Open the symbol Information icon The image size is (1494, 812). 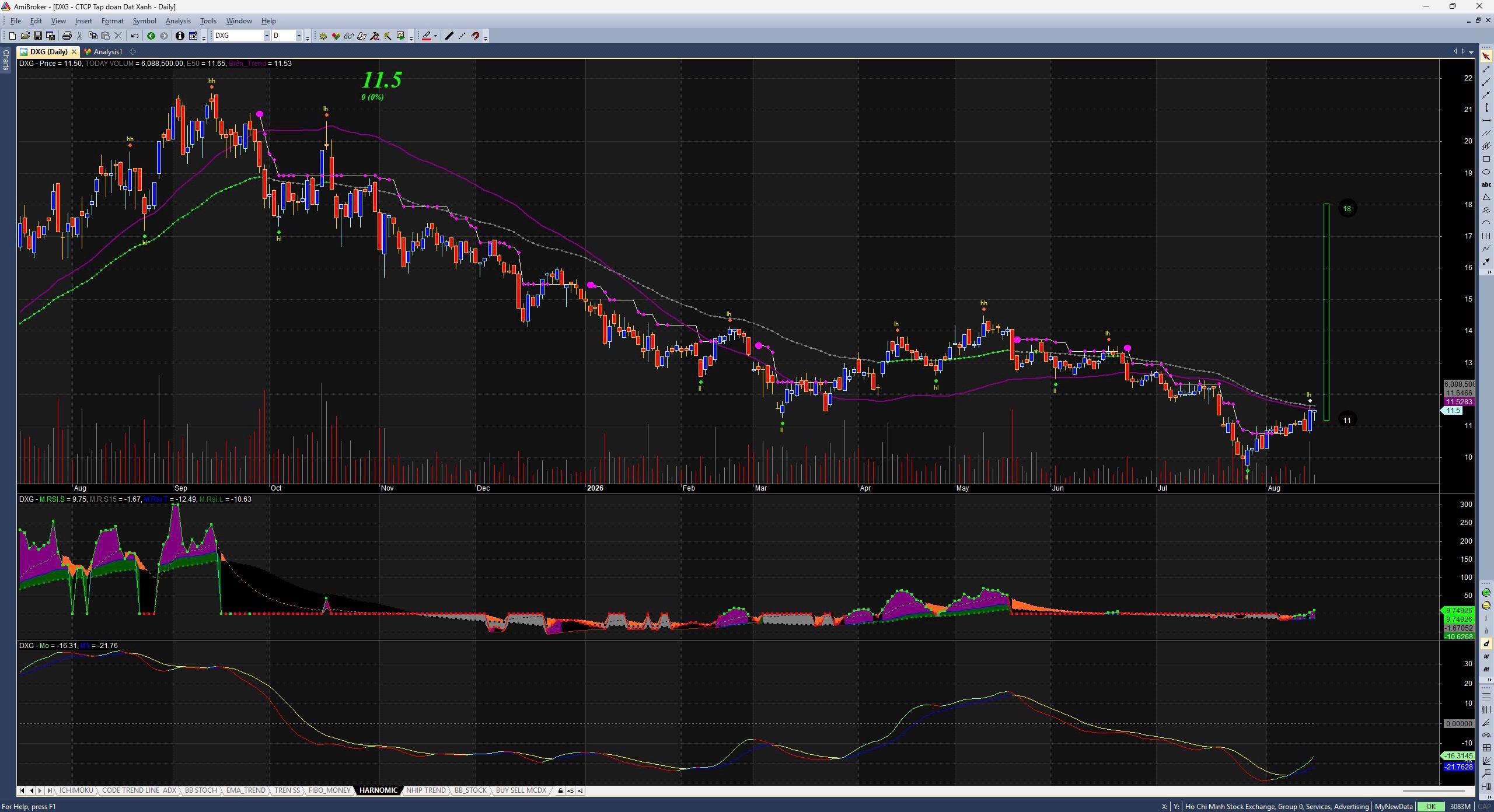(x=180, y=36)
